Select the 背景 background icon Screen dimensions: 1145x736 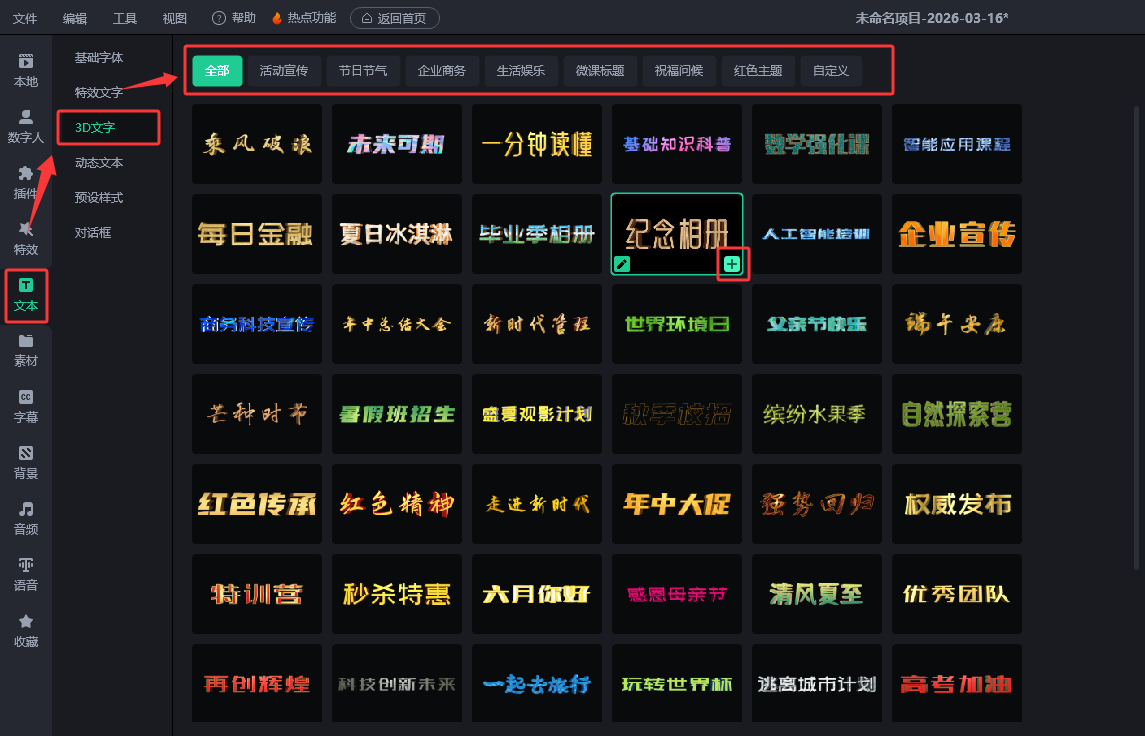coord(26,462)
